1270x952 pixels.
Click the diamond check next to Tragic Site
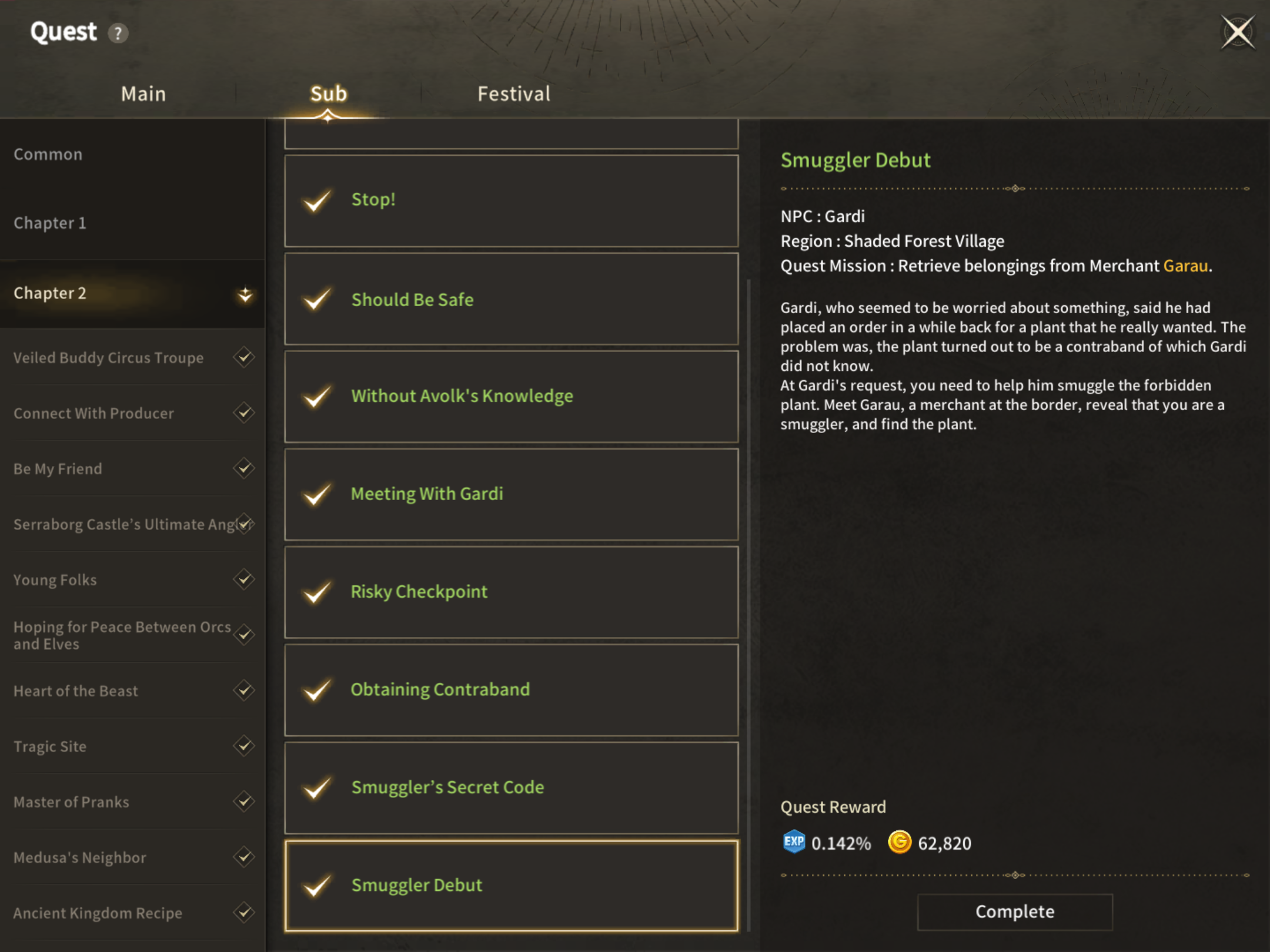point(244,746)
